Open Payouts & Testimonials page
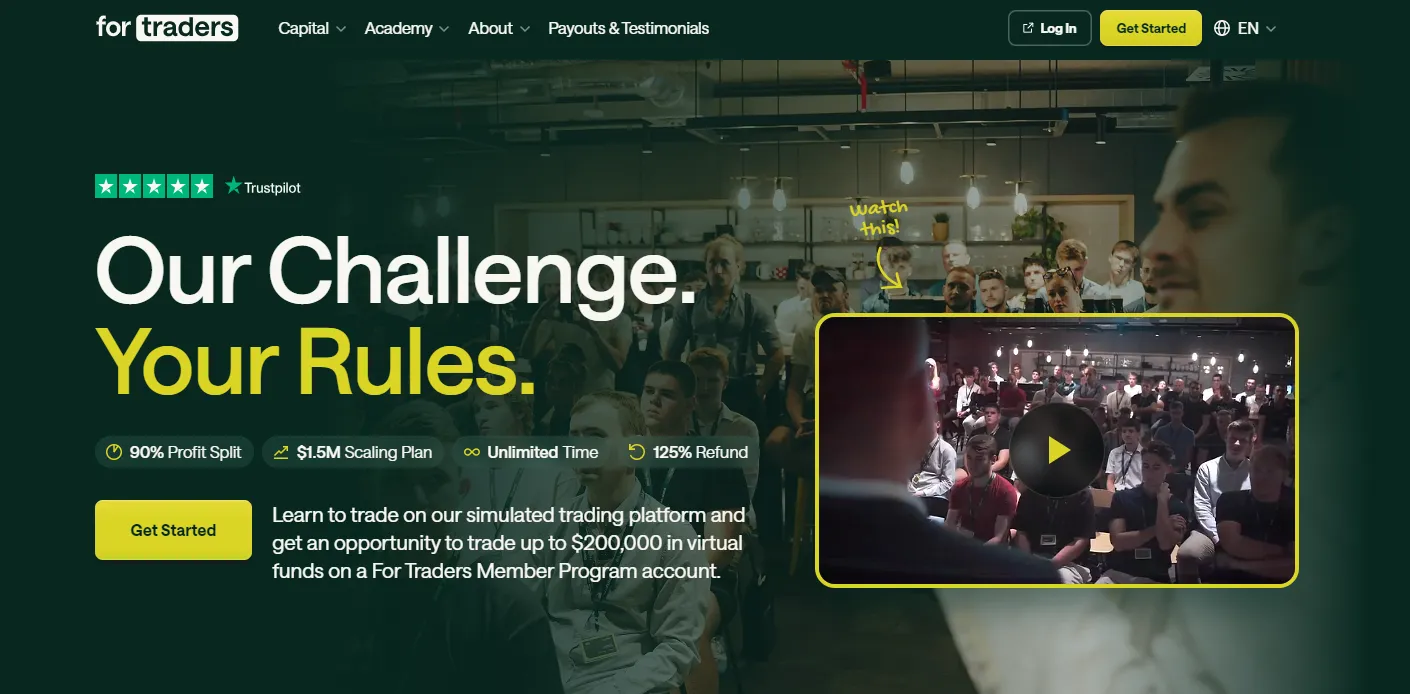 pos(629,28)
